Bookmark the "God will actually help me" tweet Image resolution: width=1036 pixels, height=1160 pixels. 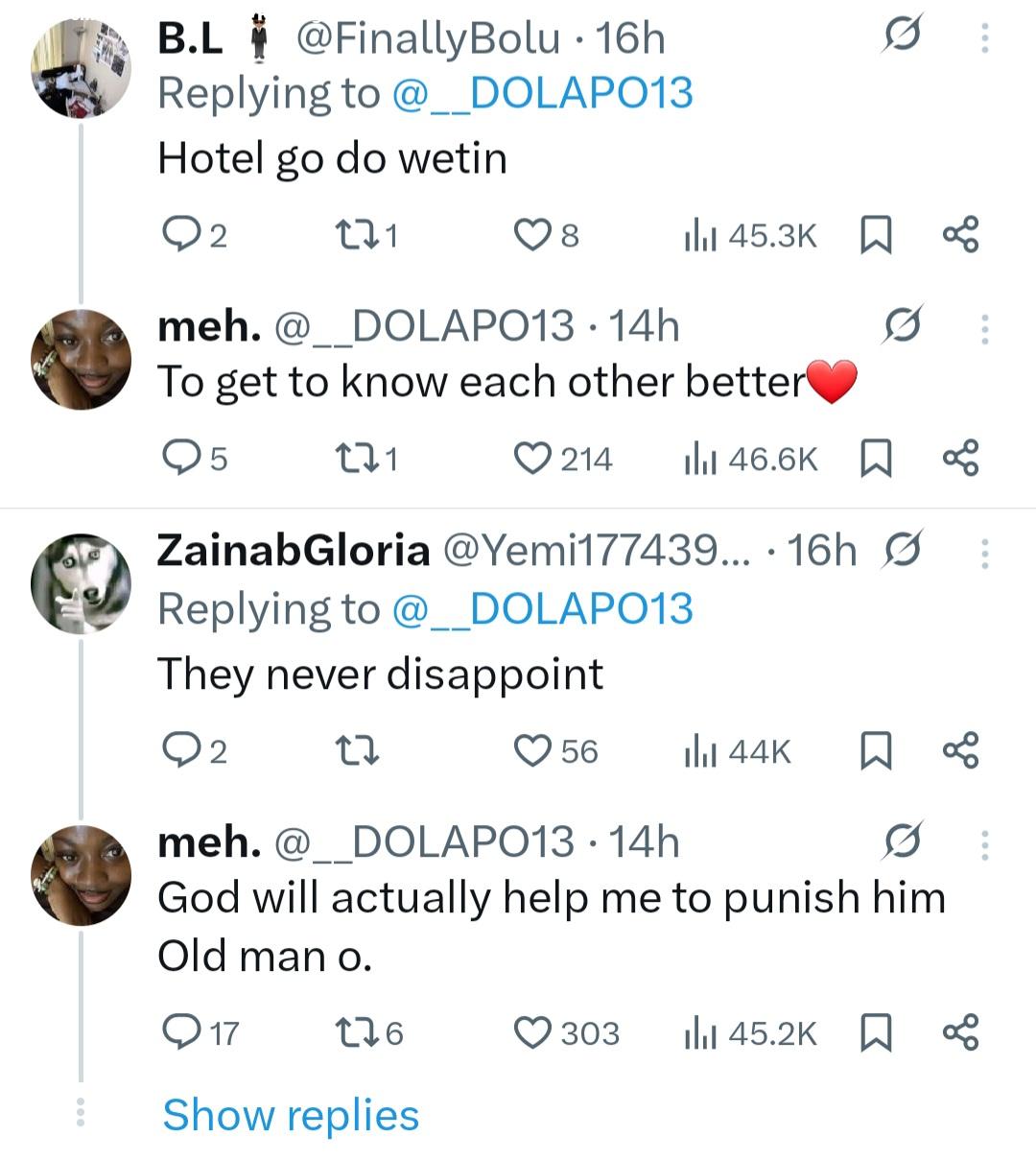875,1033
